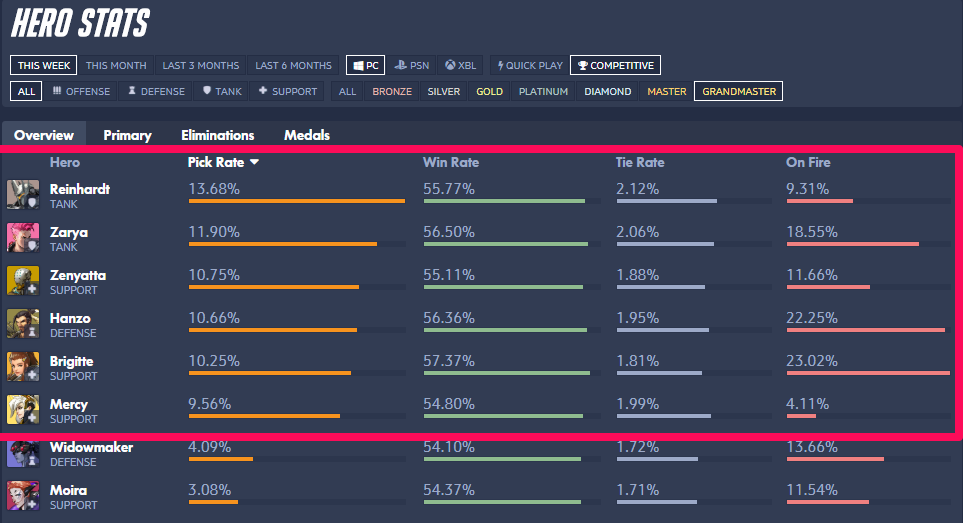Viewport: 963px width, 523px height.
Task: Select ALL skill tiers filter
Action: click(347, 91)
